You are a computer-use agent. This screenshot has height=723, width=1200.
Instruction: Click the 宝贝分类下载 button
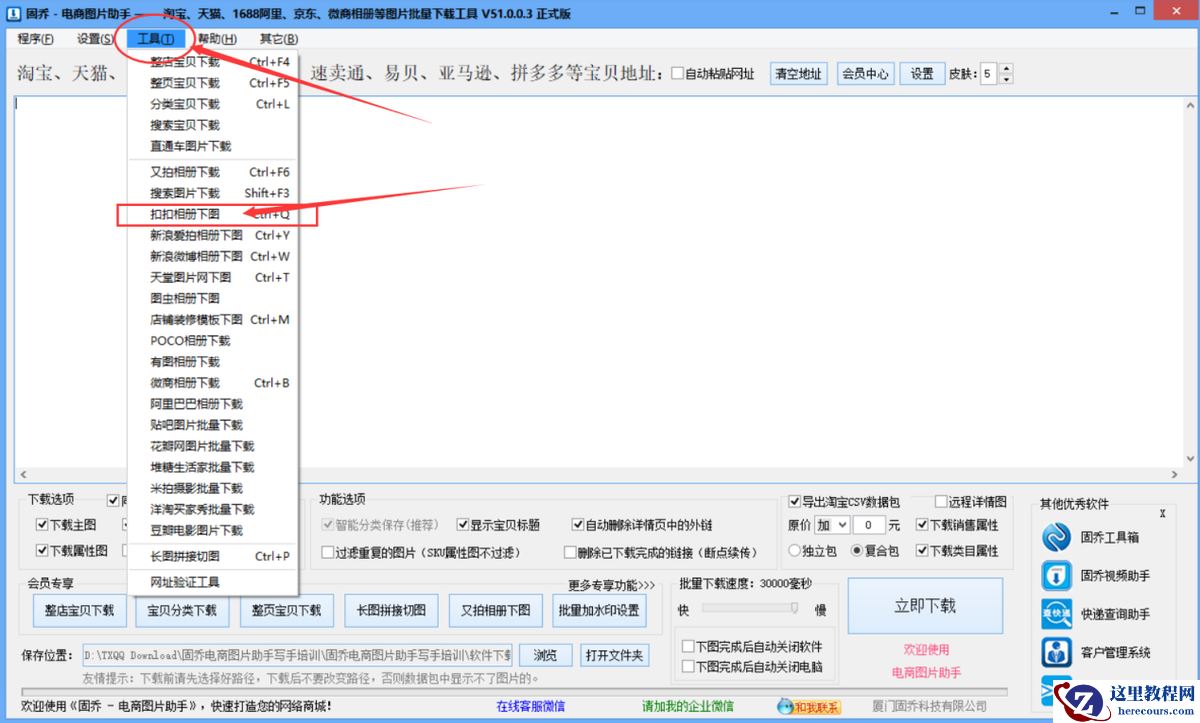coord(182,610)
